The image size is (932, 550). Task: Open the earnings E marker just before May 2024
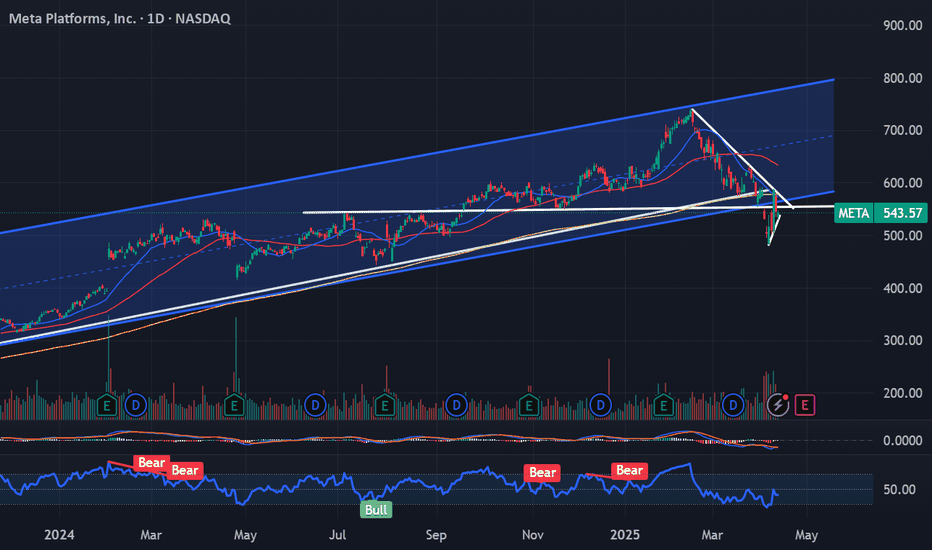click(234, 406)
